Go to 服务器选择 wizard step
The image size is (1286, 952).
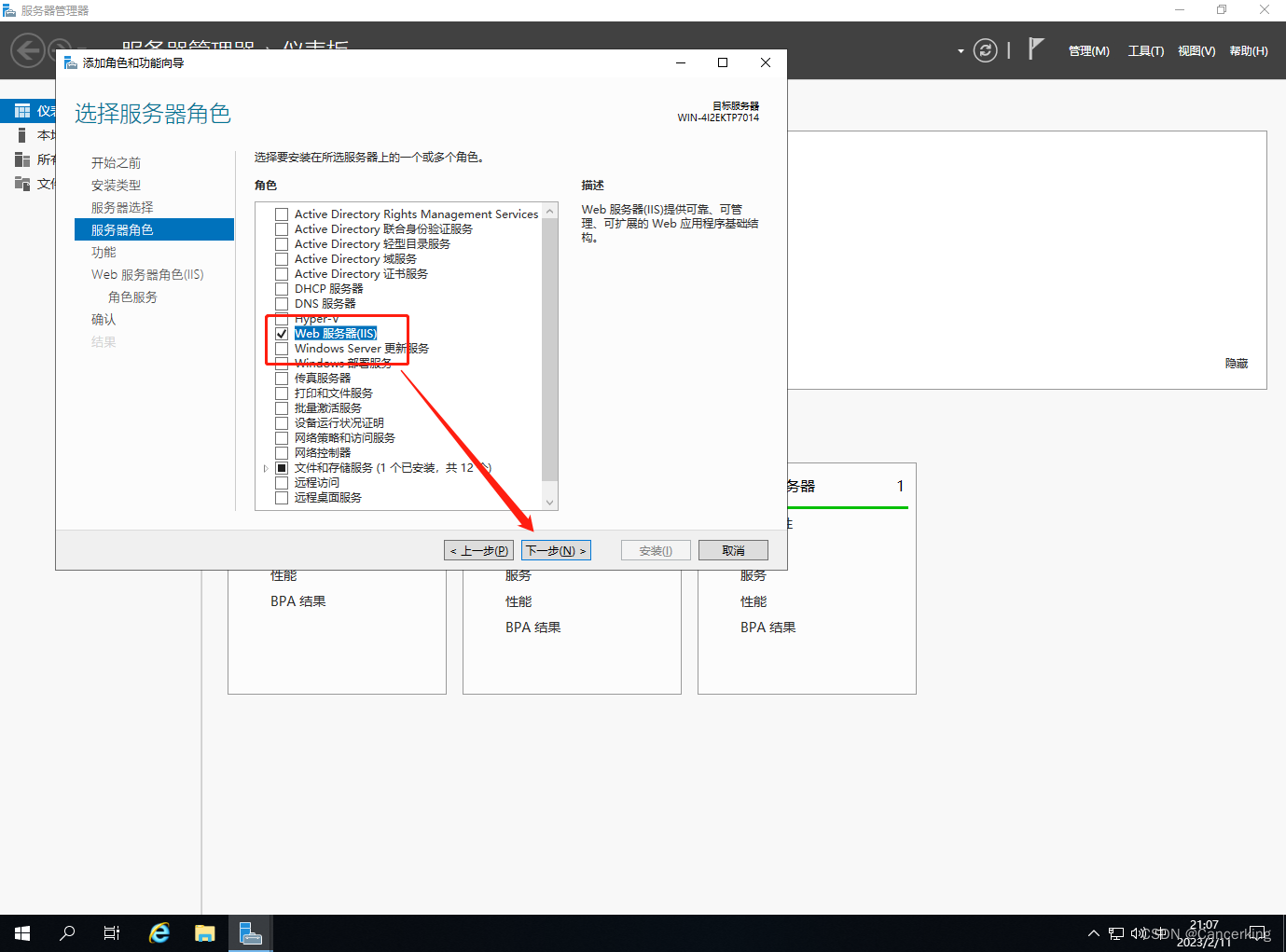tap(122, 208)
